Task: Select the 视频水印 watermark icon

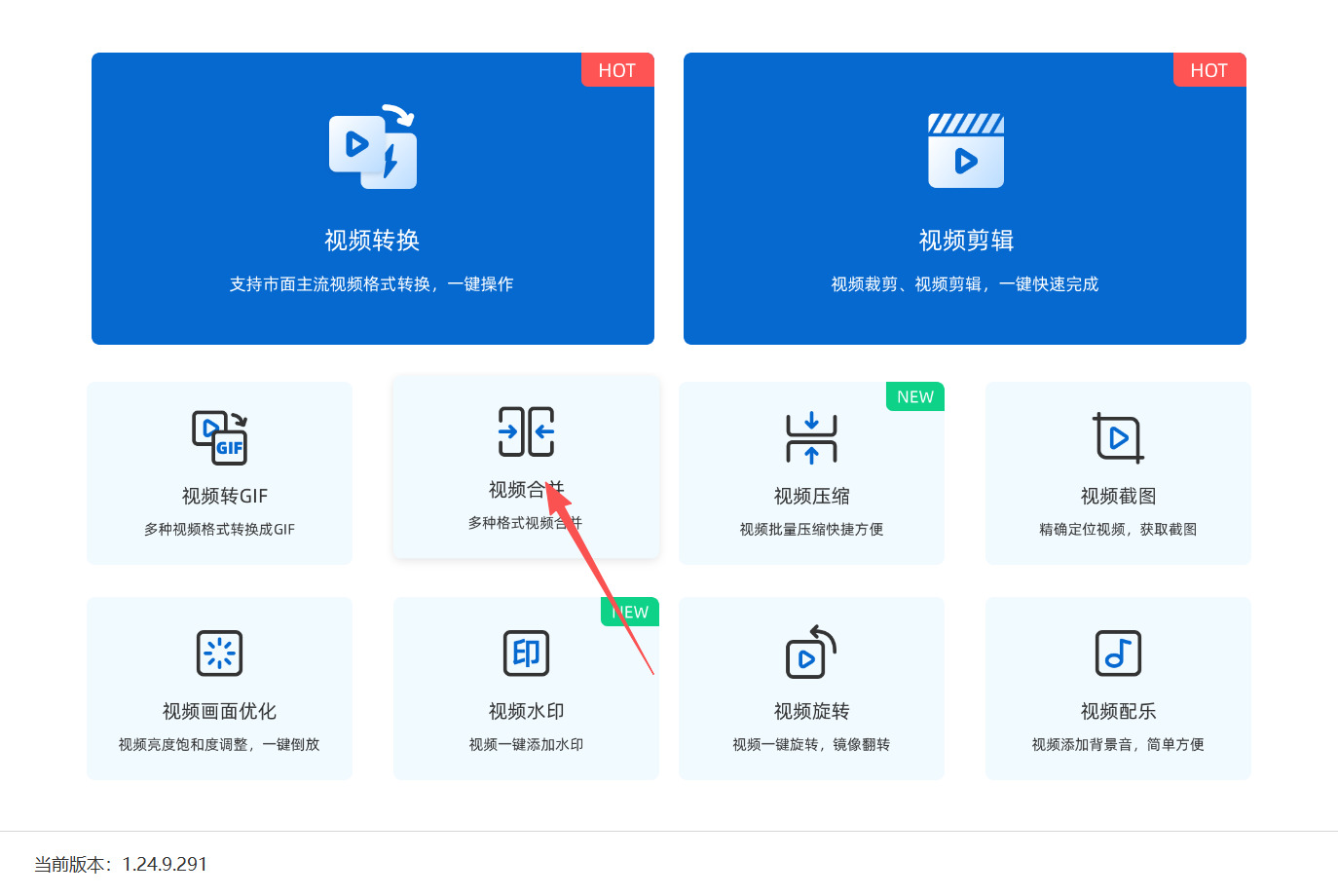Action: [x=527, y=653]
